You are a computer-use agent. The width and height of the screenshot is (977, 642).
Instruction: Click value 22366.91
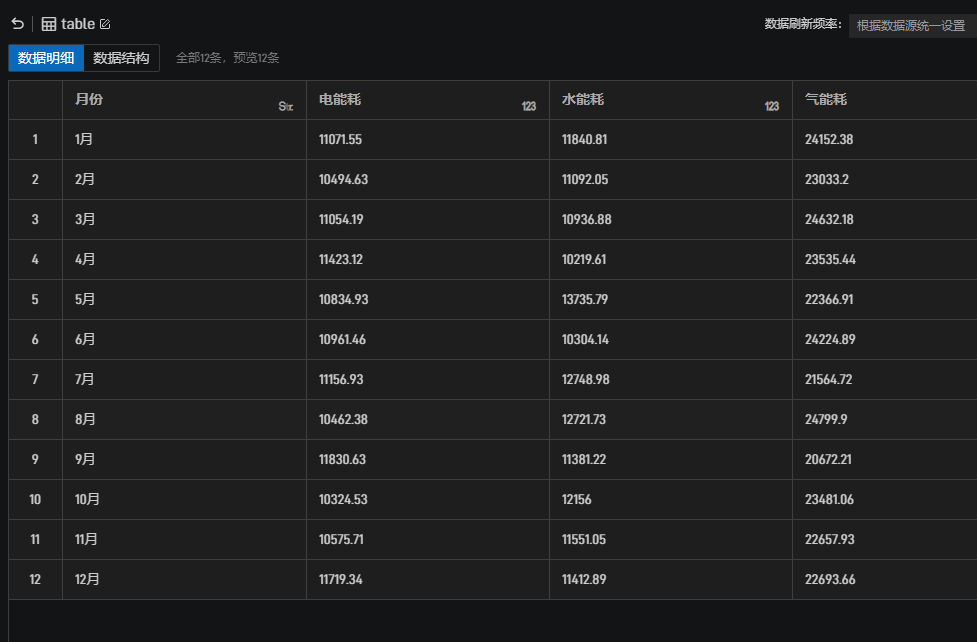click(829, 299)
